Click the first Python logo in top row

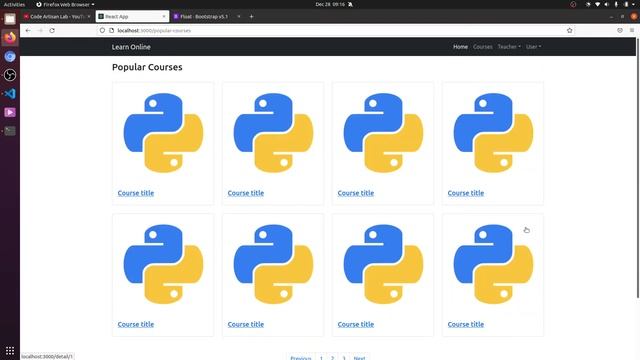click(x=163, y=133)
